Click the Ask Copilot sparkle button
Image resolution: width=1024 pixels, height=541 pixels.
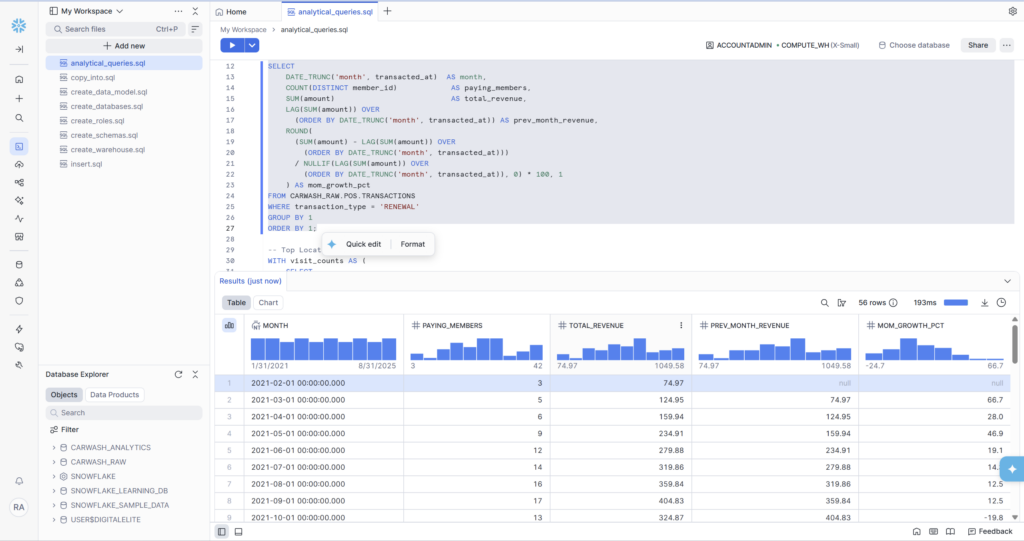[1012, 468]
